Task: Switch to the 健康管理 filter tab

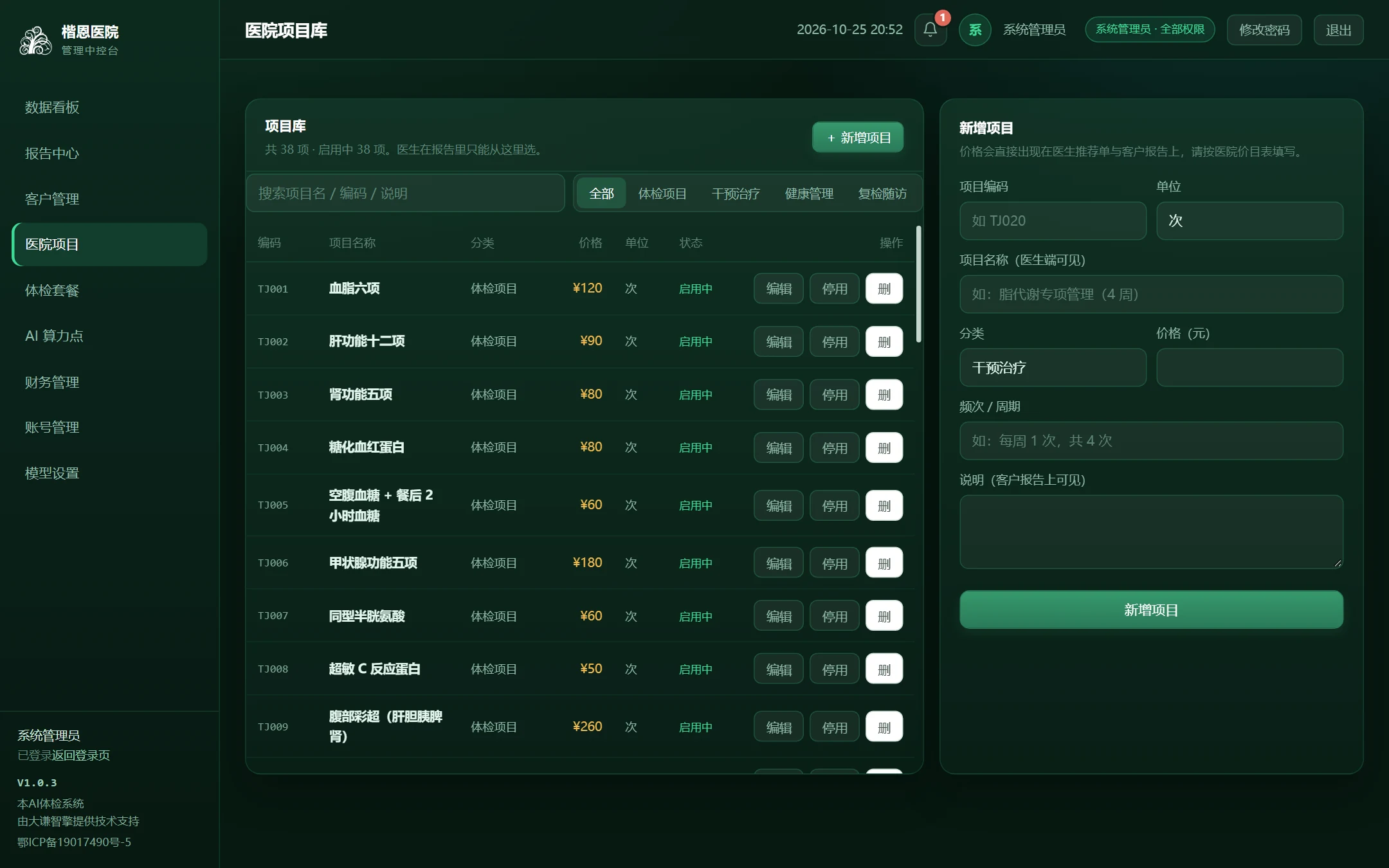Action: pyautogui.click(x=809, y=193)
